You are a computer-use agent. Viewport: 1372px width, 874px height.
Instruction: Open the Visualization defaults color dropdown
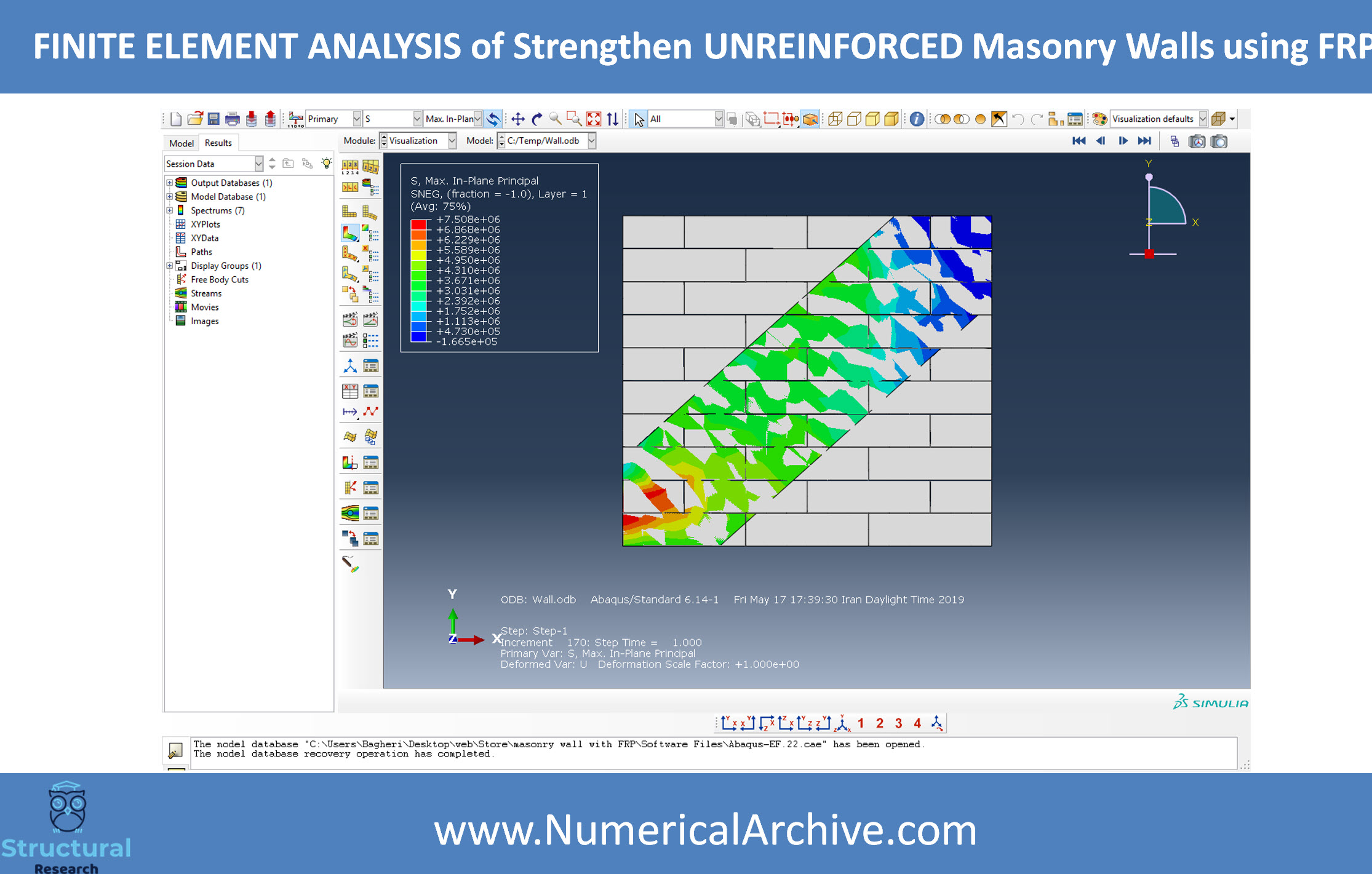click(1159, 119)
